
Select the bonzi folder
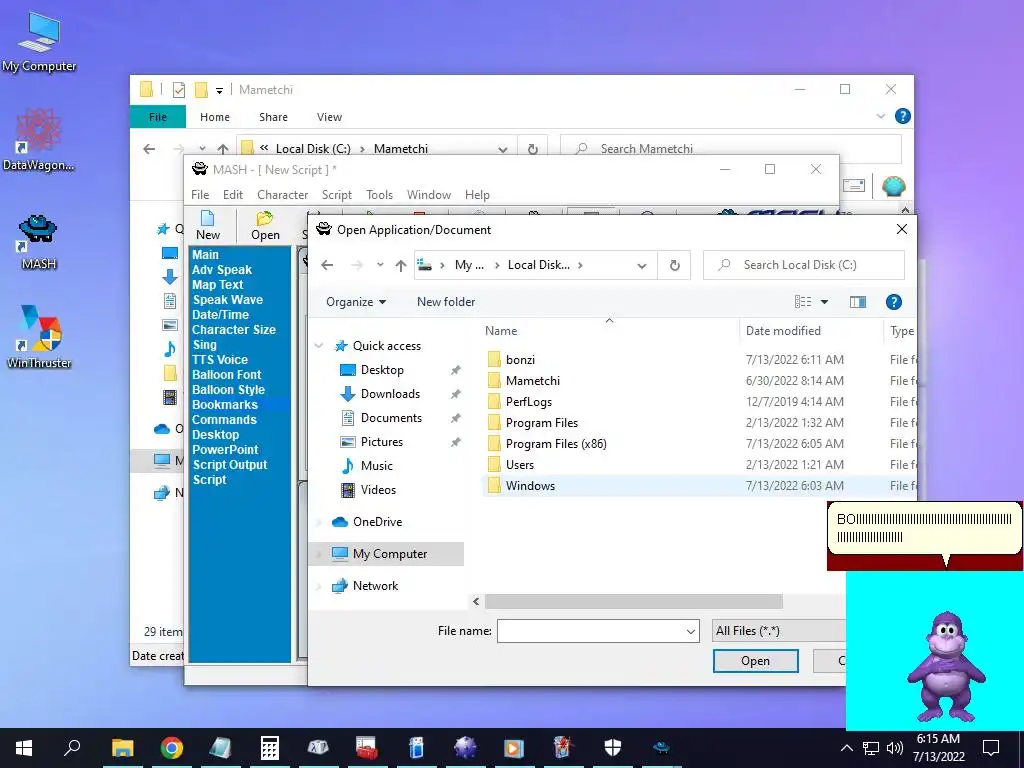(520, 360)
